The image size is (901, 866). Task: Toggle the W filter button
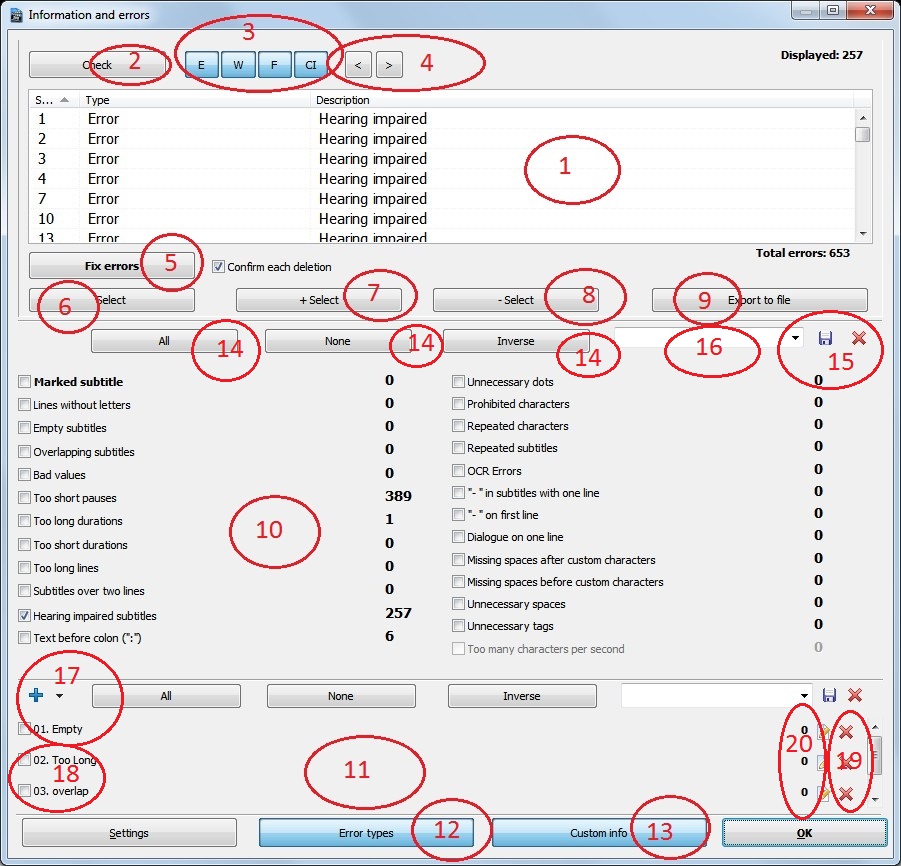(238, 64)
